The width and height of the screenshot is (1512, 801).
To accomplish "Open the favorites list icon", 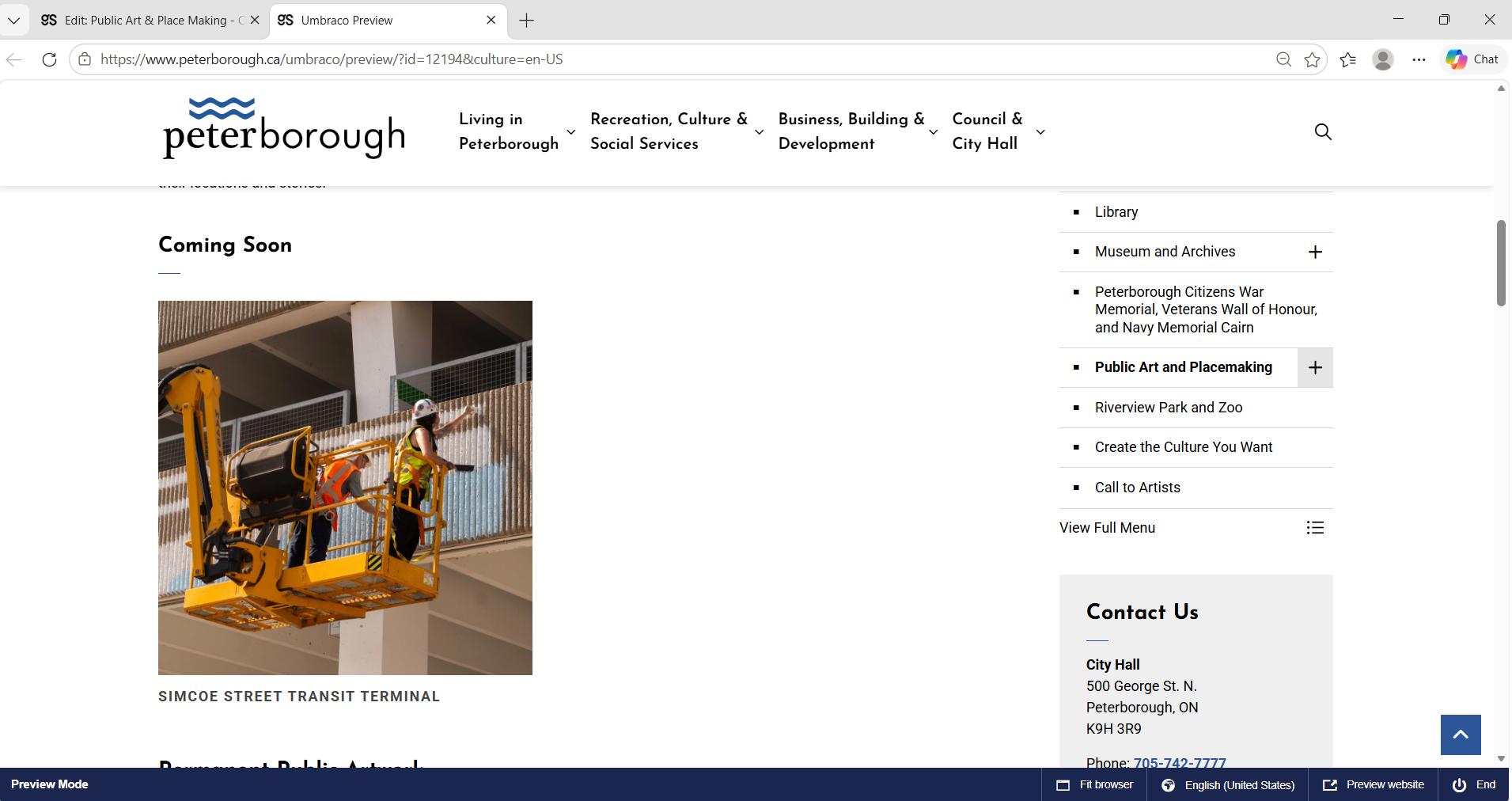I will click(1348, 59).
